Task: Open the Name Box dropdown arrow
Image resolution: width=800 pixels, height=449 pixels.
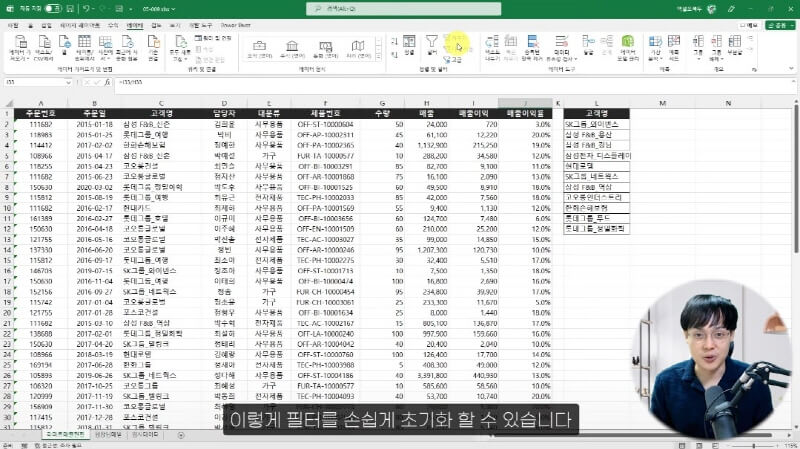Action: pos(68,82)
